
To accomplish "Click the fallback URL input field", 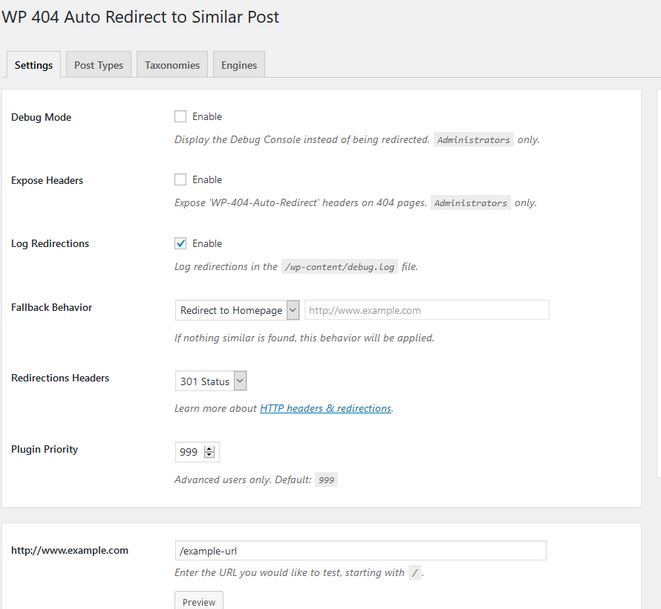I will pos(427,310).
